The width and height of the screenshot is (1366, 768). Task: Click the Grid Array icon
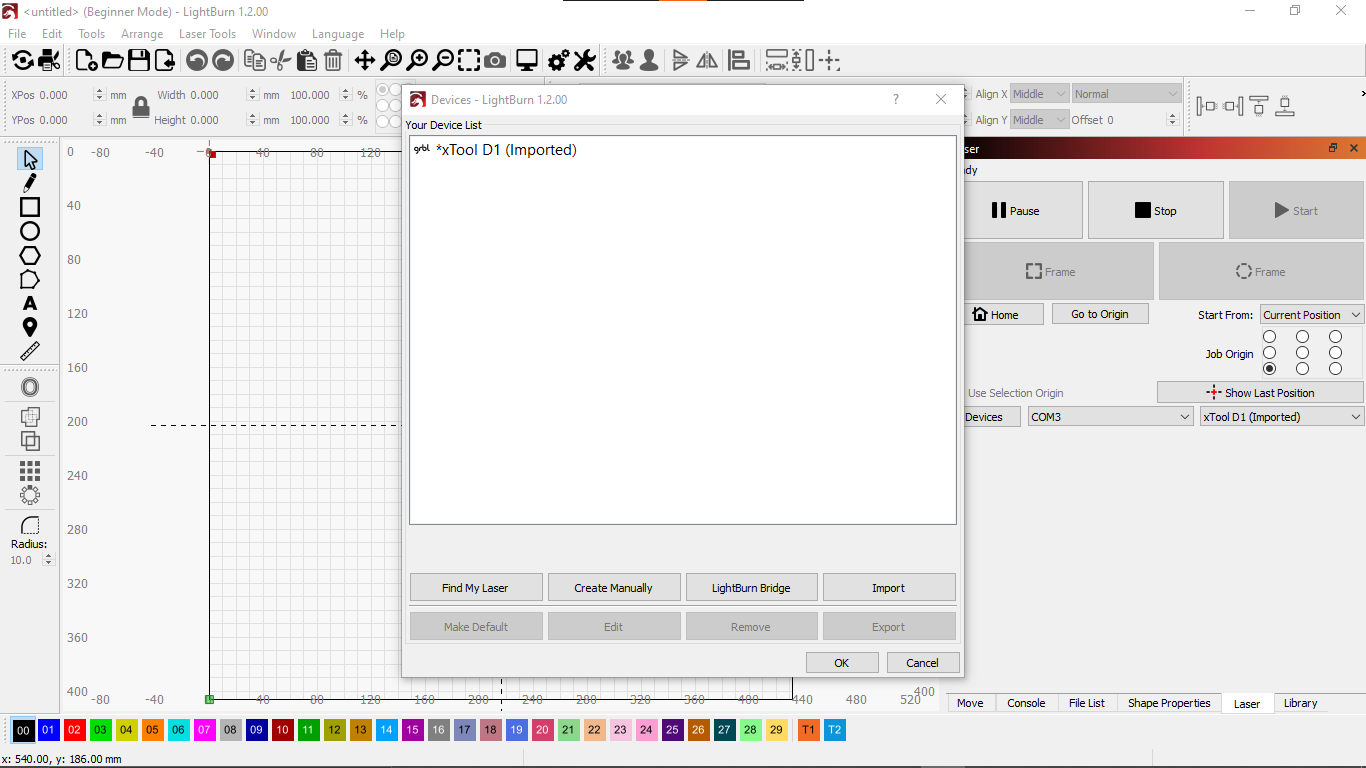[x=30, y=470]
